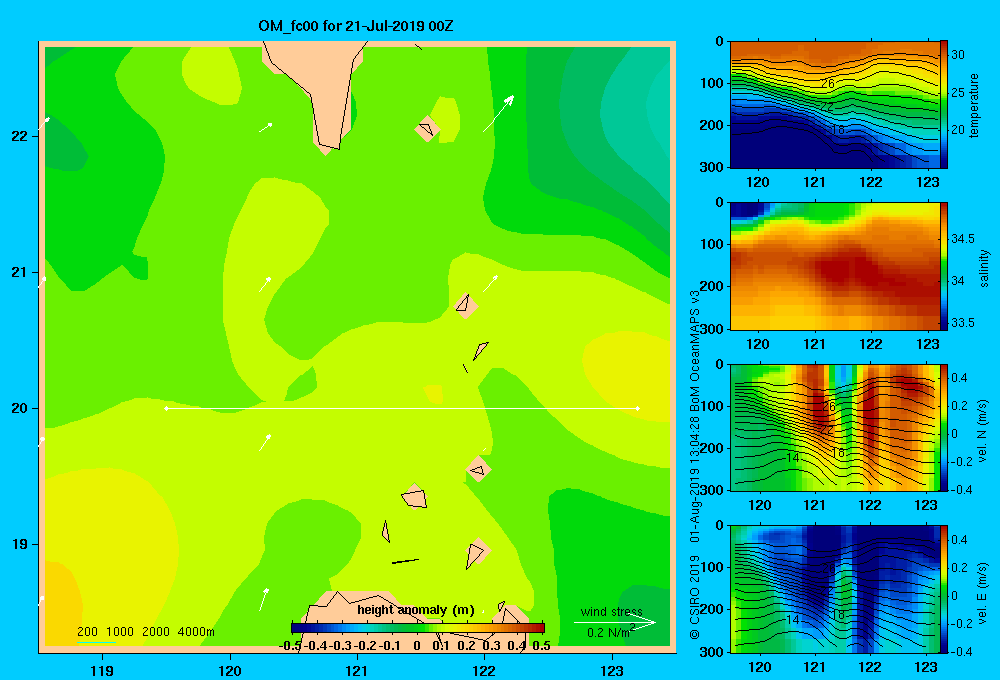Select the temperature color bar
This screenshot has width=1000, height=680.
pyautogui.click(x=944, y=105)
